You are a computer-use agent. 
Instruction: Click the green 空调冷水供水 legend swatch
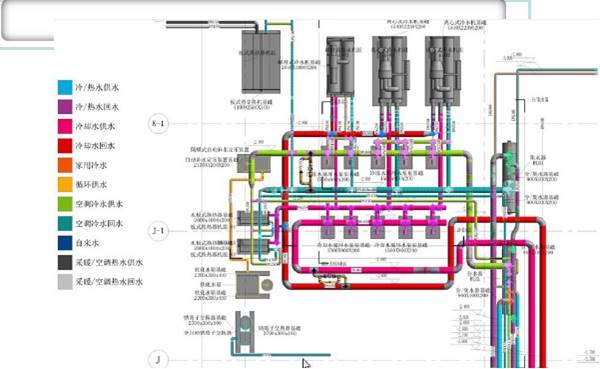click(x=65, y=204)
